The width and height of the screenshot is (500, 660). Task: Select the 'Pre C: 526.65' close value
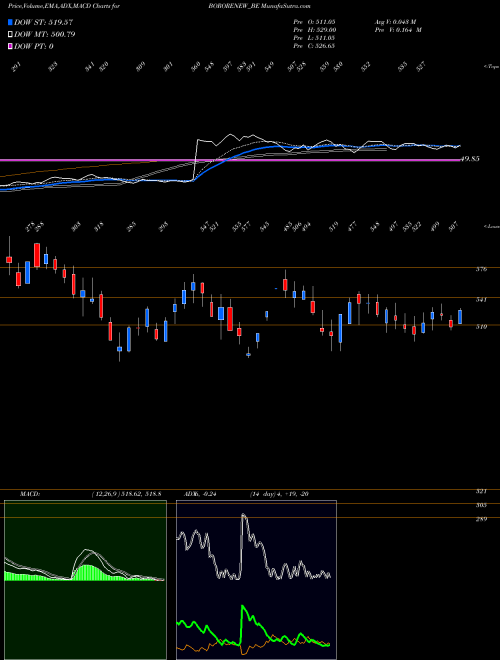coord(314,46)
